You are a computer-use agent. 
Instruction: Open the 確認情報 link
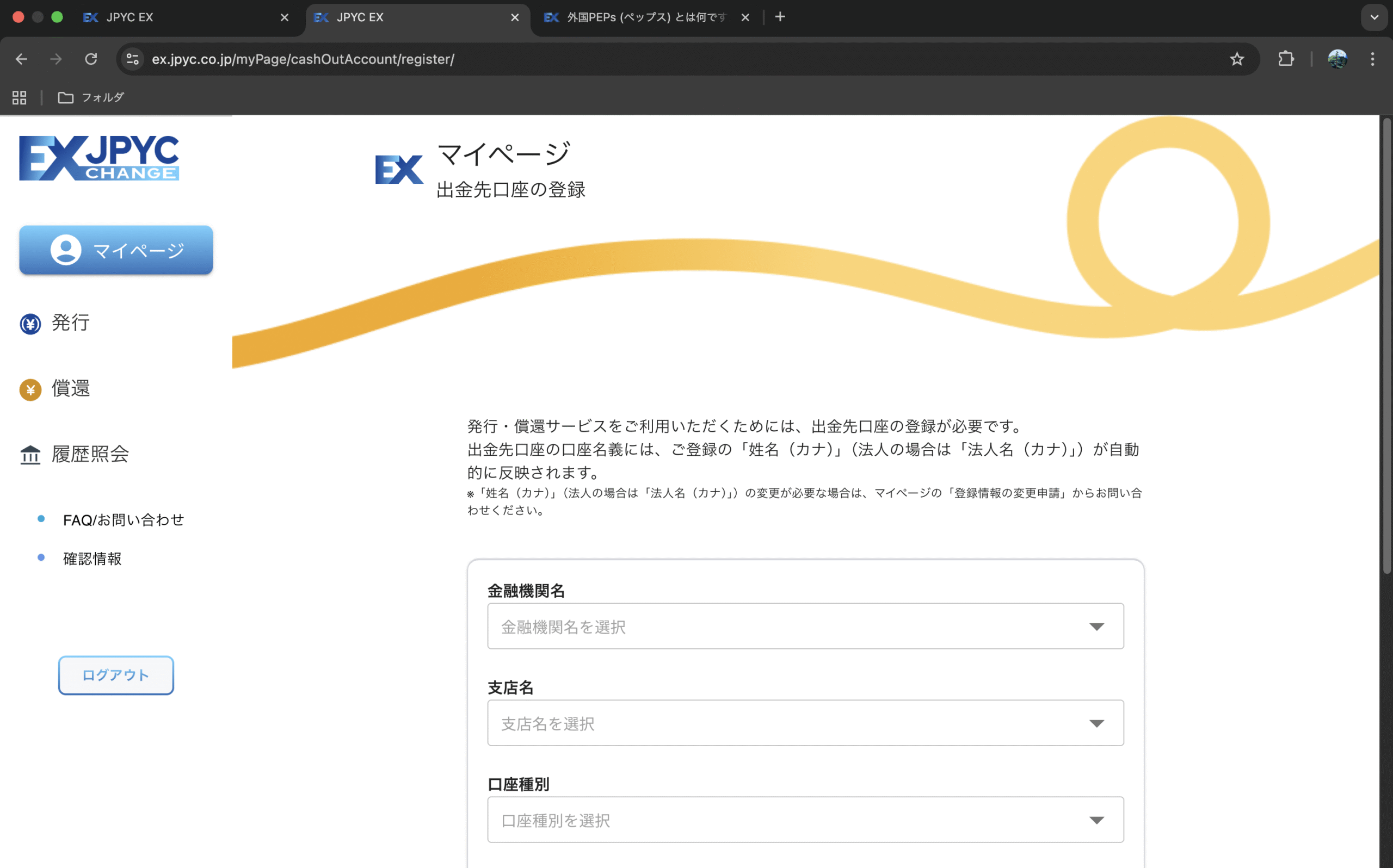[x=92, y=558]
